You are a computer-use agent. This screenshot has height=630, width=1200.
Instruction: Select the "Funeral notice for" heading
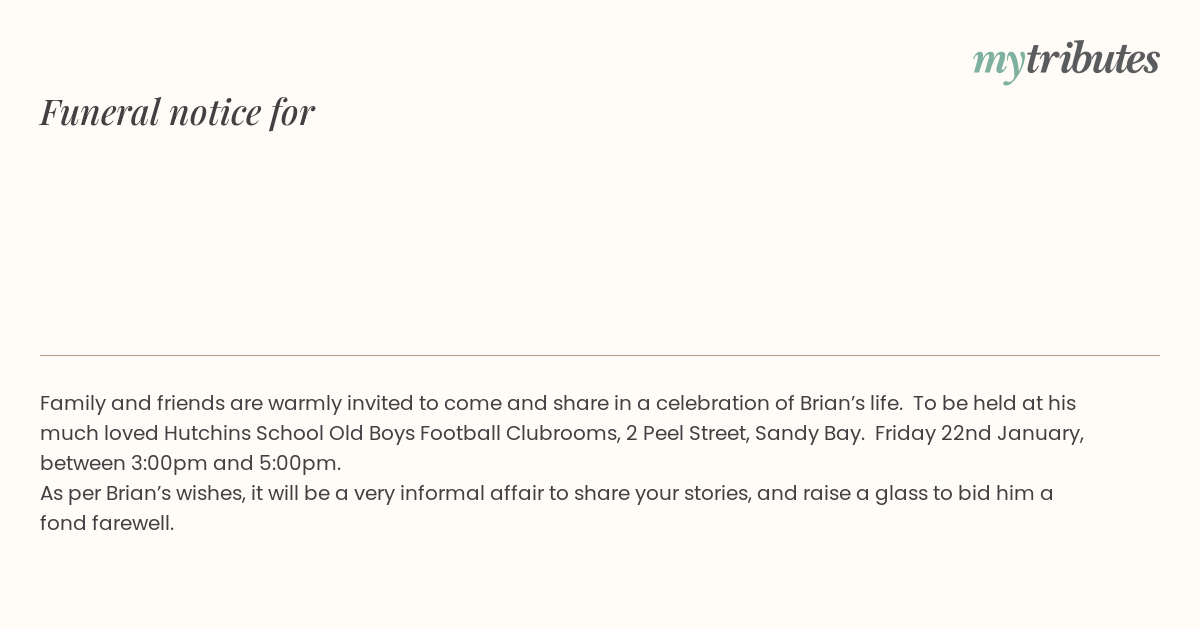pyautogui.click(x=177, y=112)
